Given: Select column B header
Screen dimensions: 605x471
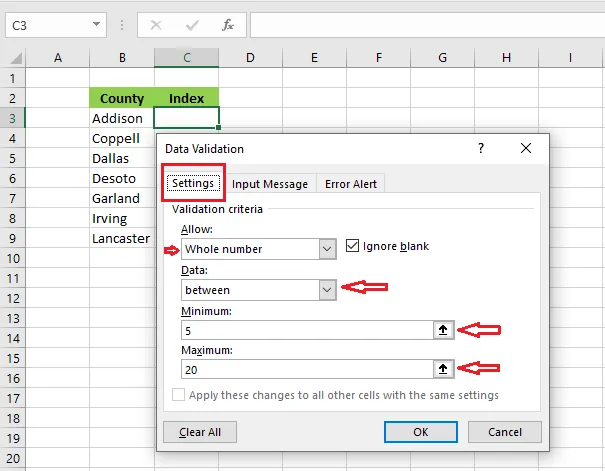Looking at the screenshot, I should coord(122,58).
